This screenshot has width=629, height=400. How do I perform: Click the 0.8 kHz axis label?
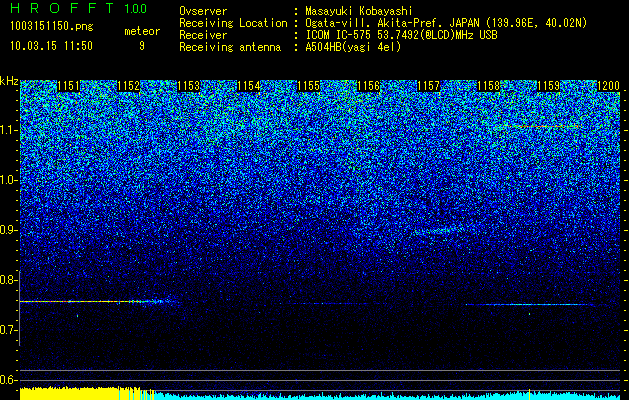(x=8, y=280)
